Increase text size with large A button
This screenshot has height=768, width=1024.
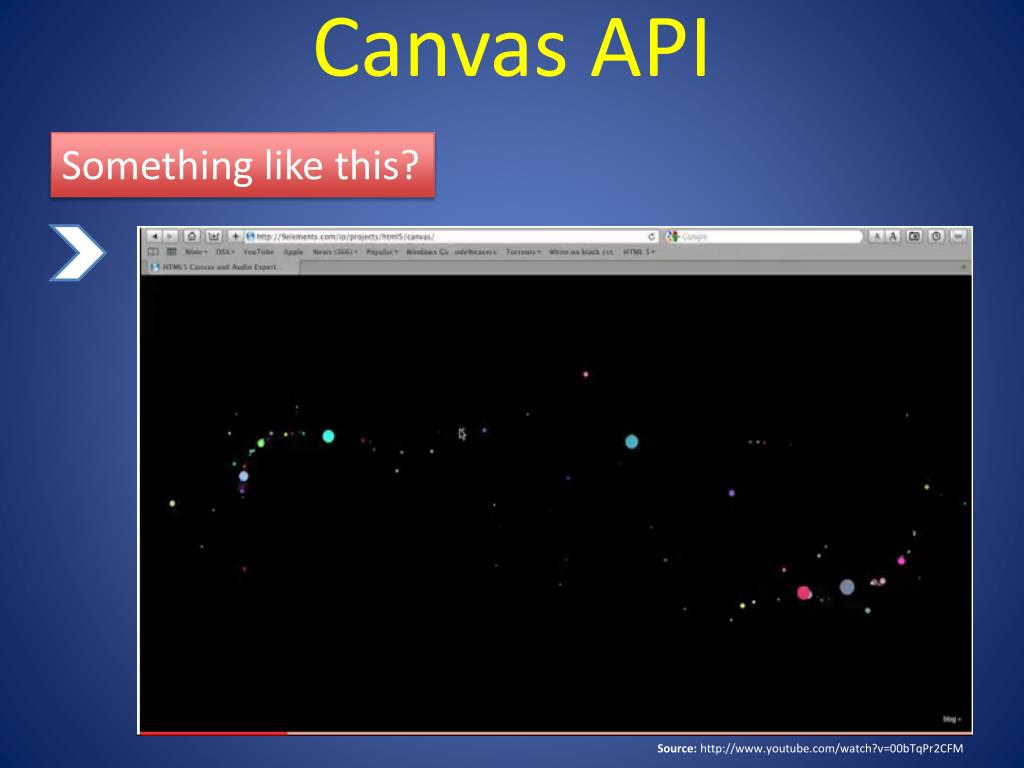pyautogui.click(x=893, y=236)
